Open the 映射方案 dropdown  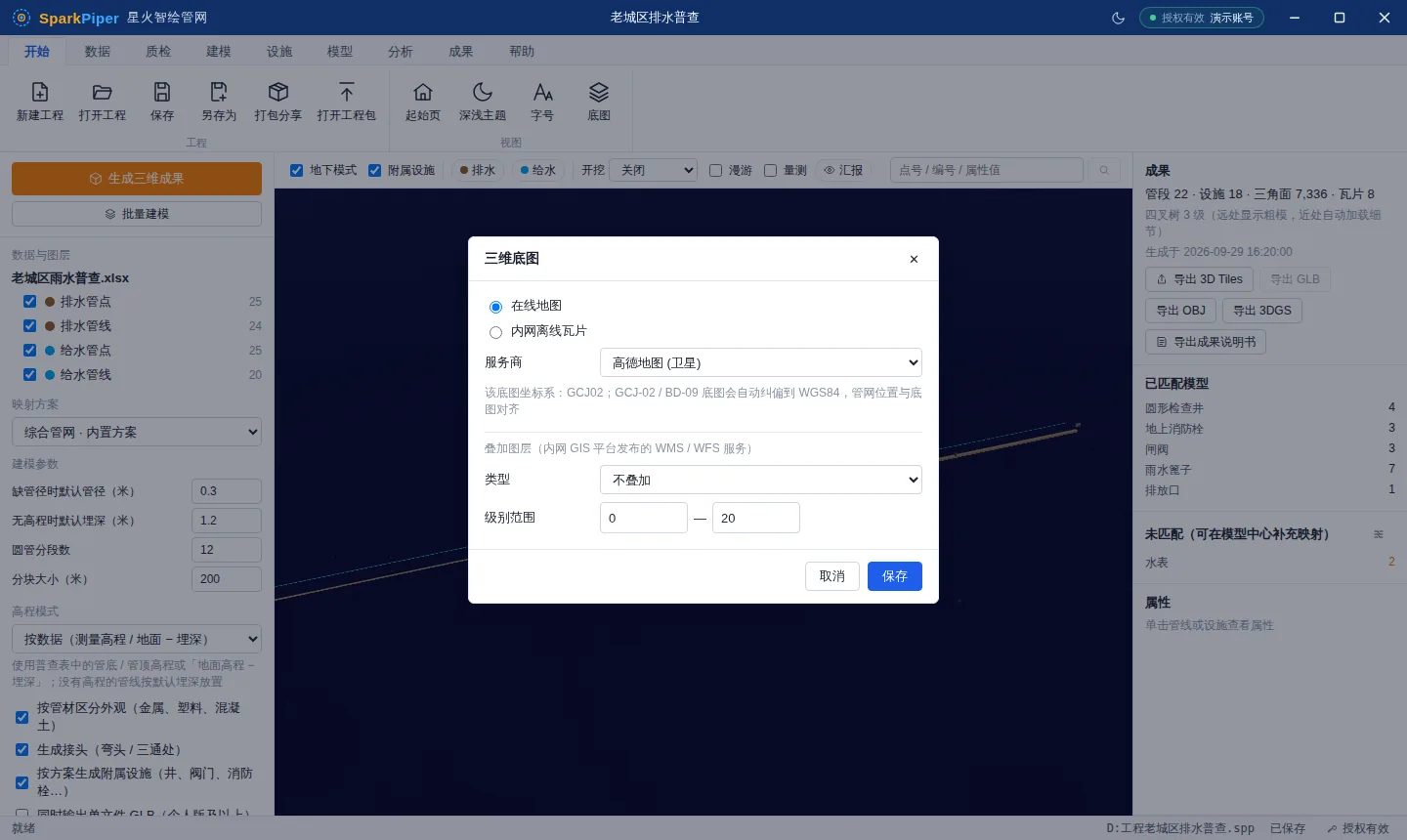click(137, 432)
